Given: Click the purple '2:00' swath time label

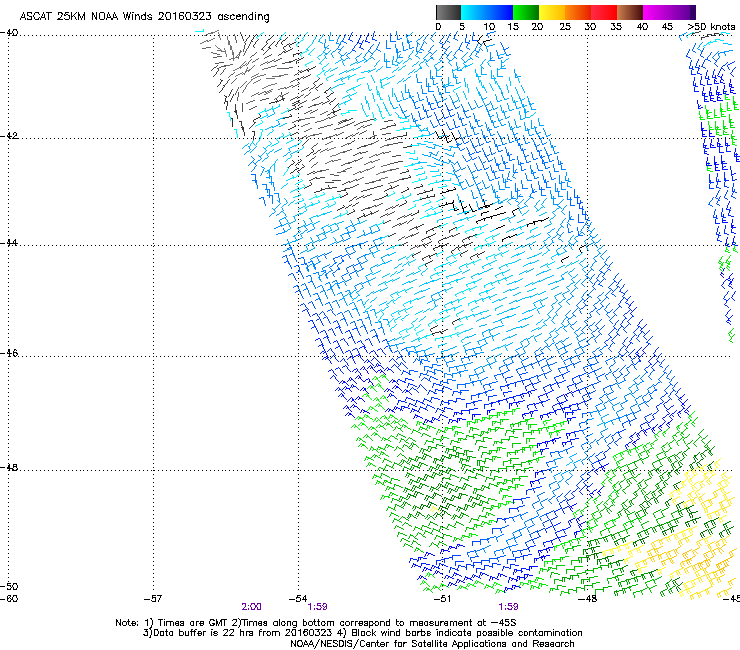Looking at the screenshot, I should 252,607.
